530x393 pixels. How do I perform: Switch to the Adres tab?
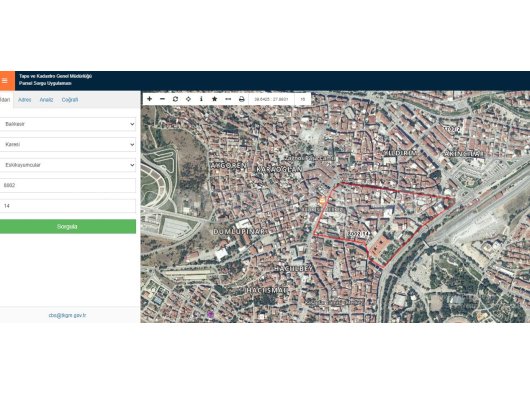click(24, 100)
